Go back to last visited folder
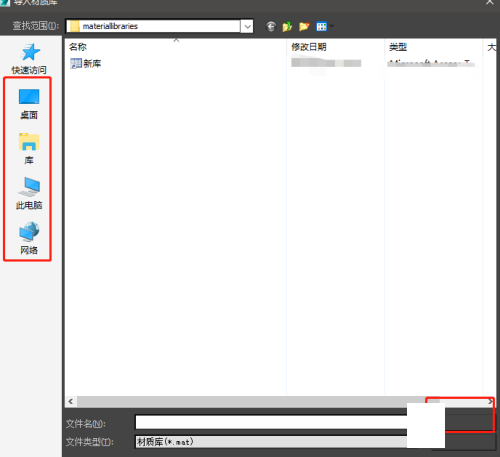The image size is (500, 457). [x=271, y=26]
